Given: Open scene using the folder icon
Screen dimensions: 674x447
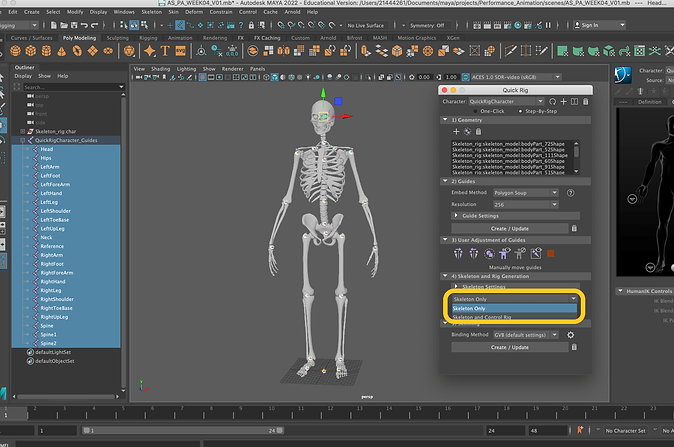Looking at the screenshot, I should pyautogui.click(x=64, y=25).
